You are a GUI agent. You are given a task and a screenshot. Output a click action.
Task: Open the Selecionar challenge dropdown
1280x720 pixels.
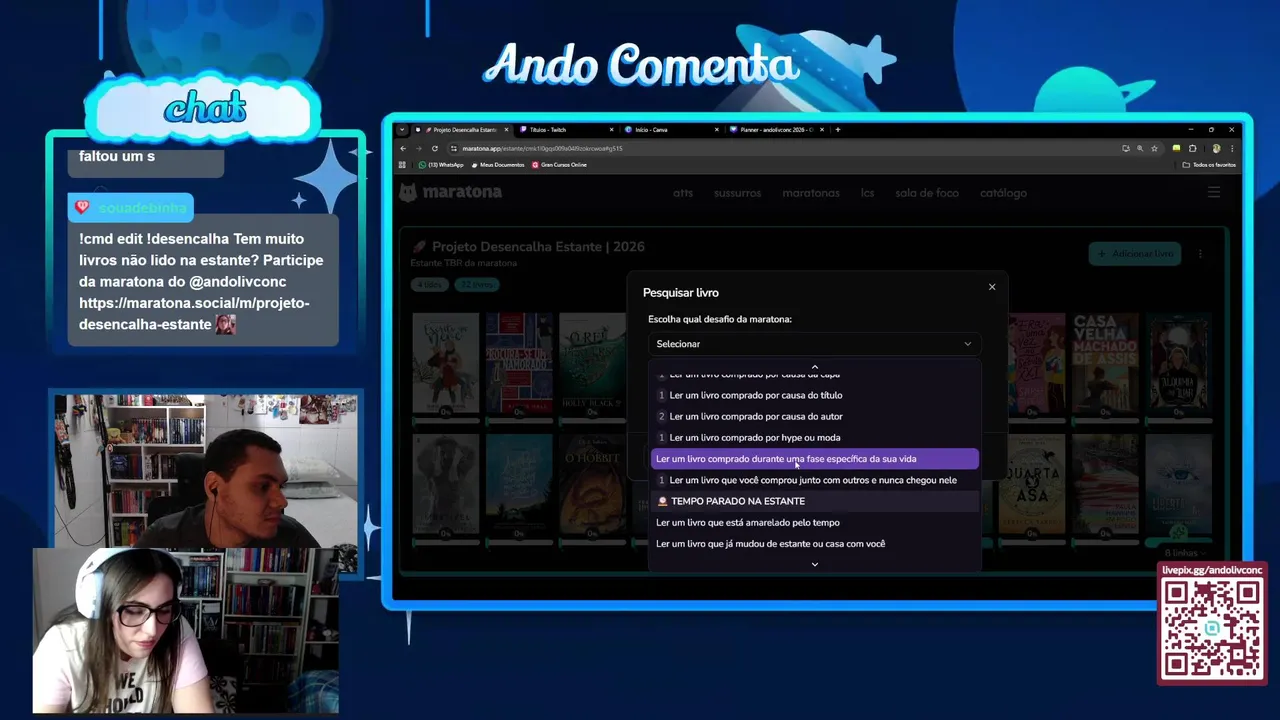coord(814,344)
